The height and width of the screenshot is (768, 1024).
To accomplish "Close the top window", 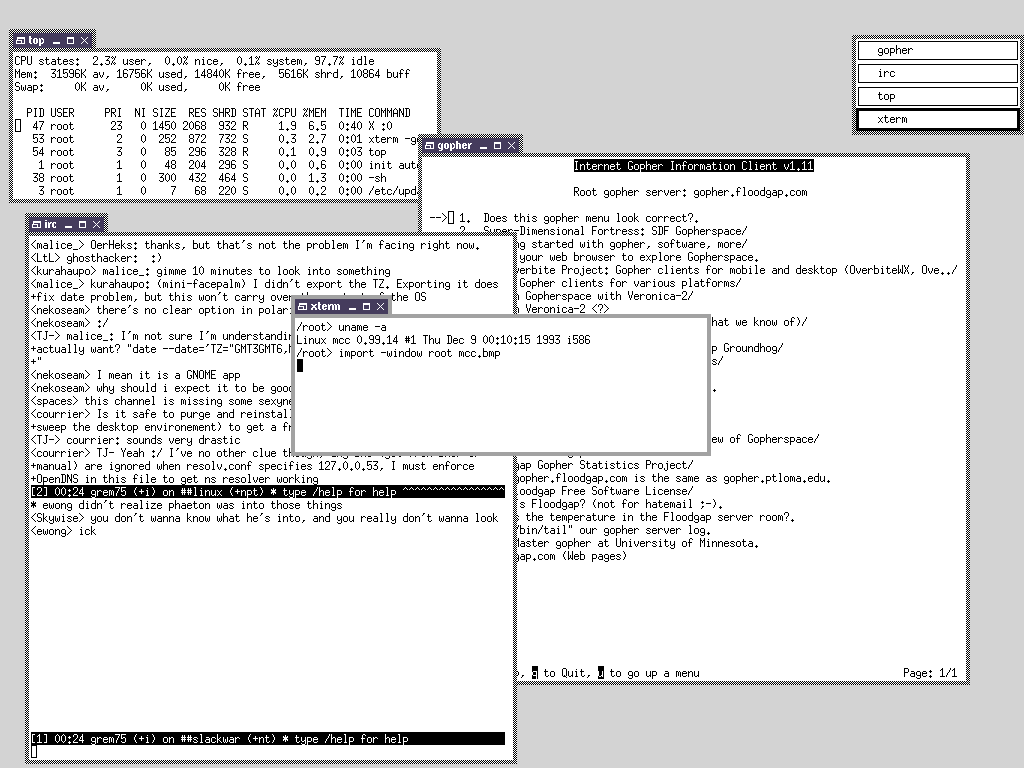I will (x=85, y=40).
